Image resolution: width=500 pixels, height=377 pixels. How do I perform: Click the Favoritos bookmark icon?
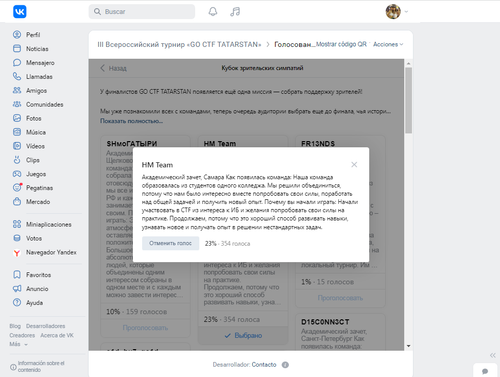(17, 275)
